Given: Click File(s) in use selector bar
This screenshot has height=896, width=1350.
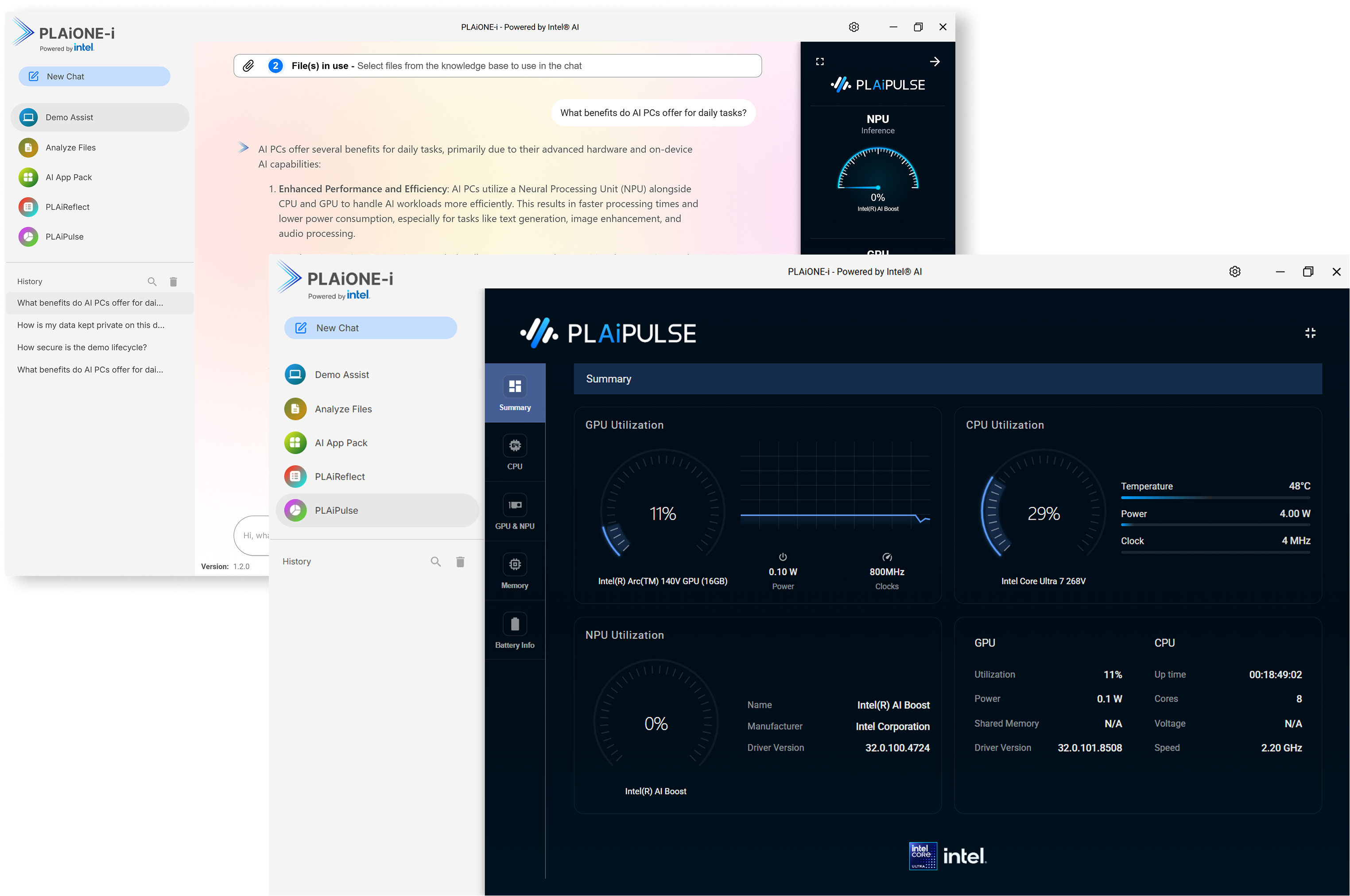Looking at the screenshot, I should pyautogui.click(x=497, y=66).
